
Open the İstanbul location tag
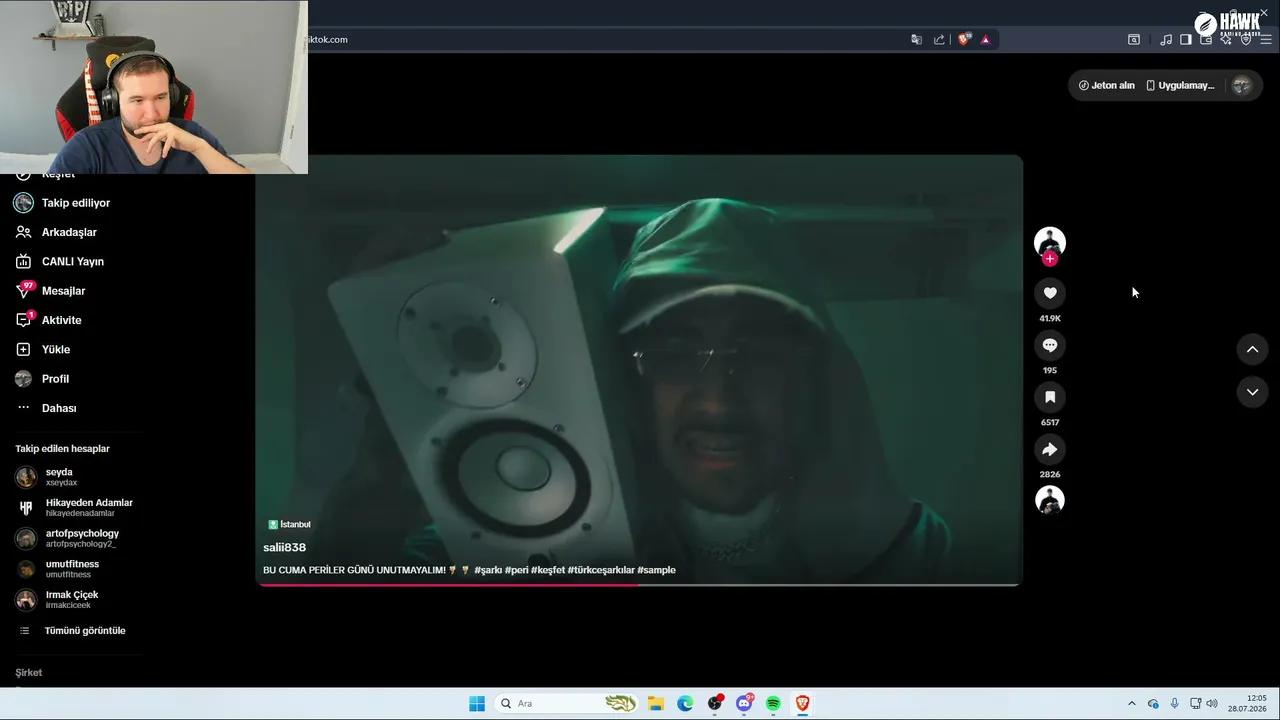[289, 524]
